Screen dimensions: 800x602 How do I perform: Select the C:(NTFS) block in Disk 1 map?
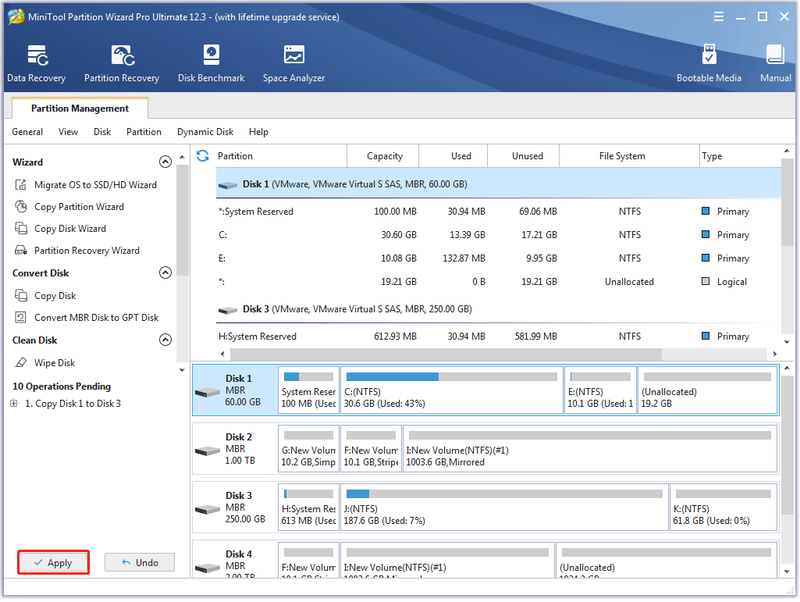452,390
